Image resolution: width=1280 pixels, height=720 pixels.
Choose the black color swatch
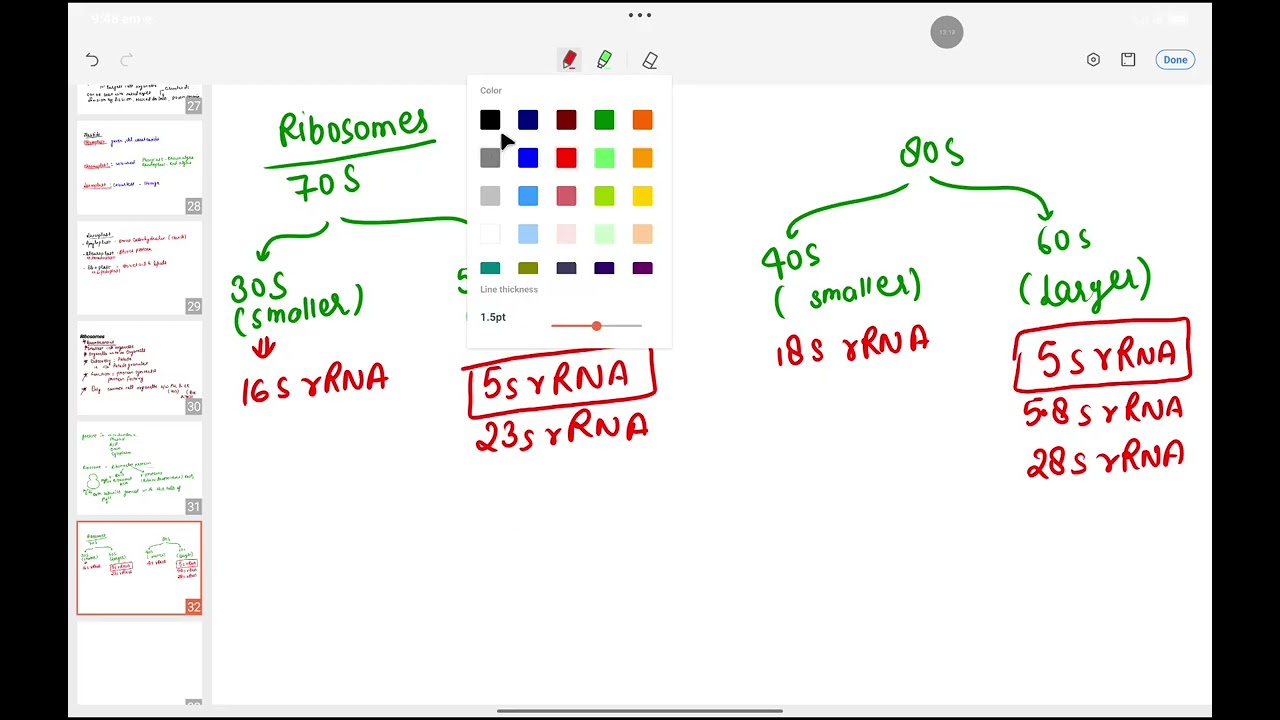[x=490, y=120]
